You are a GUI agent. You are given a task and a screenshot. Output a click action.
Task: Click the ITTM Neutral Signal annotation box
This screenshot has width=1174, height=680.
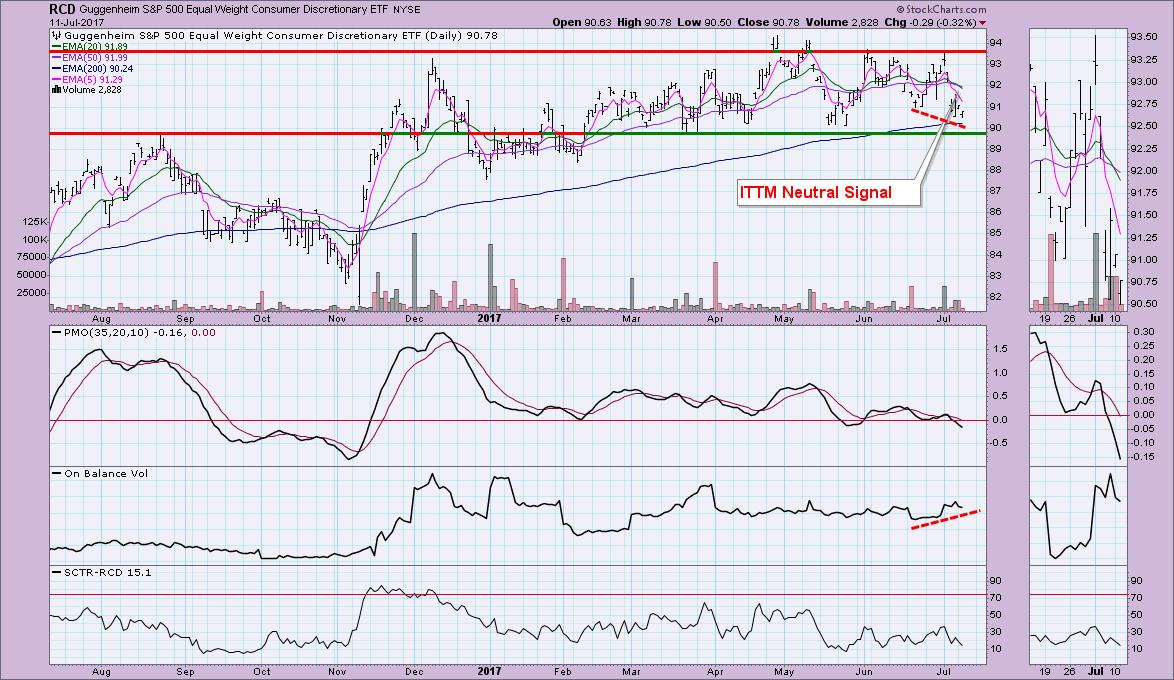click(827, 192)
